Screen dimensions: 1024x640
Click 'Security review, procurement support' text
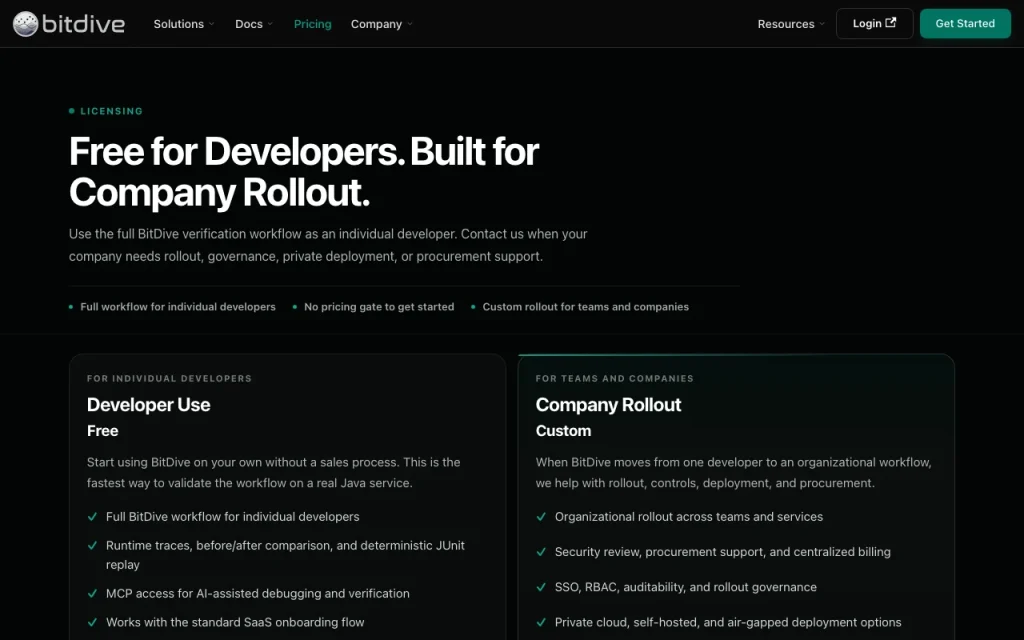722,552
